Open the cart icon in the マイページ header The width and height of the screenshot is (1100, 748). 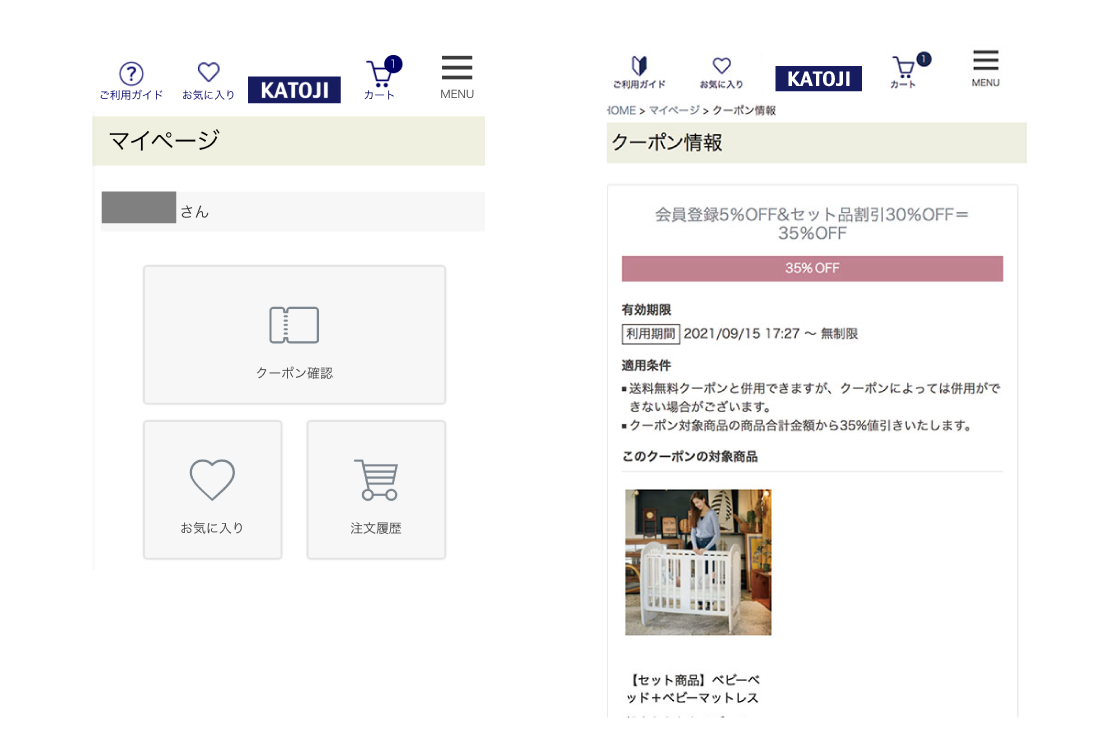[x=380, y=78]
